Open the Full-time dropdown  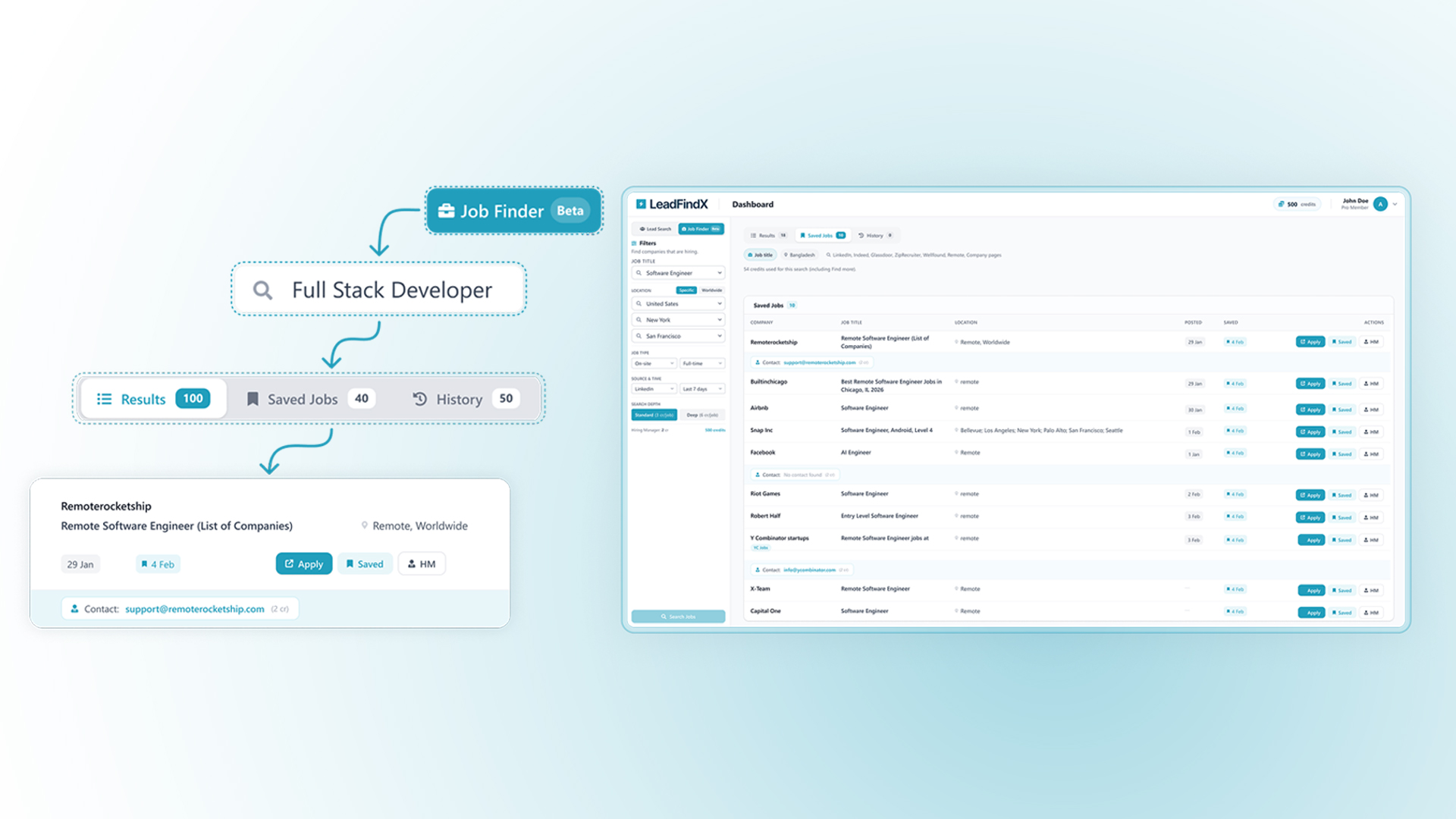[702, 363]
